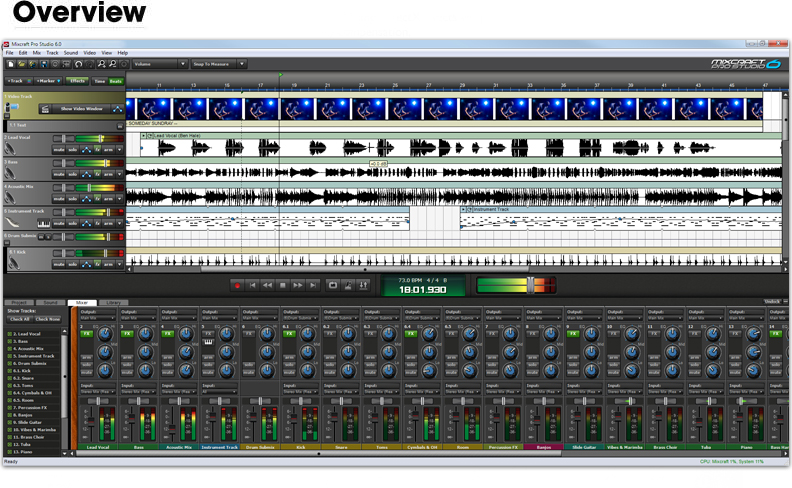Click the metronome icon
This screenshot has width=792, height=488.
point(348,285)
